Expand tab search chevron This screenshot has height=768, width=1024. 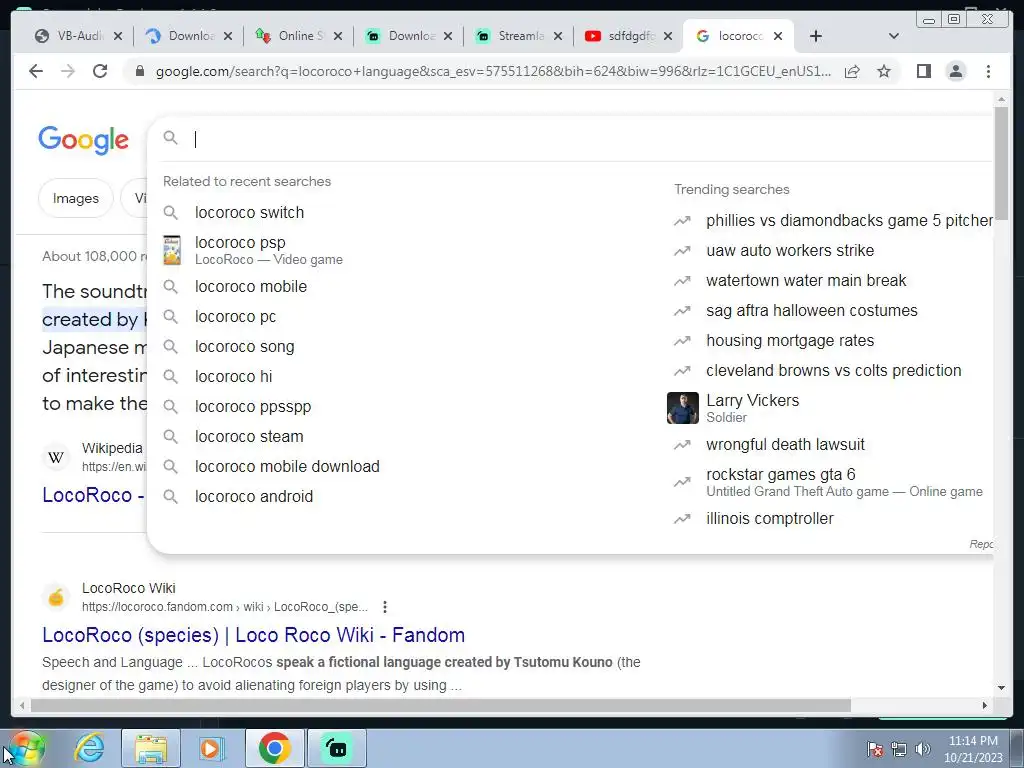(x=894, y=36)
